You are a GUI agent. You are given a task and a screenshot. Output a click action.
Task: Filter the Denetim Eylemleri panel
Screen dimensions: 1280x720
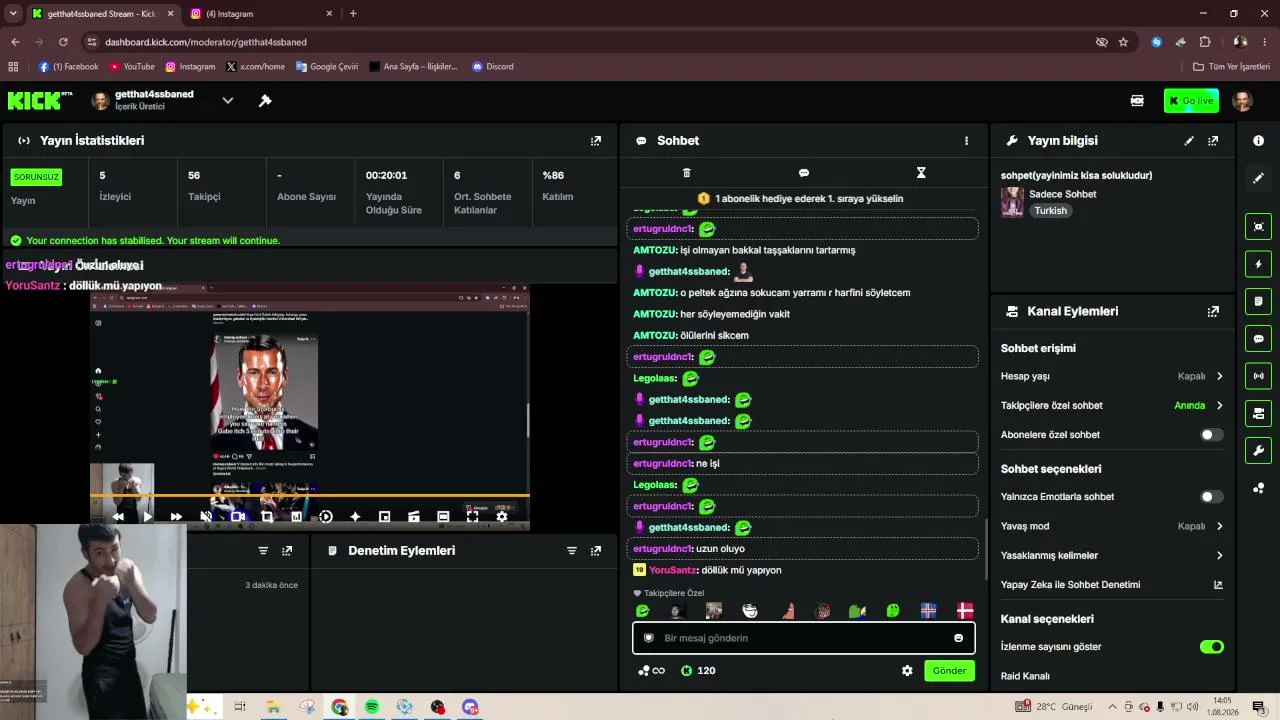pyautogui.click(x=572, y=551)
